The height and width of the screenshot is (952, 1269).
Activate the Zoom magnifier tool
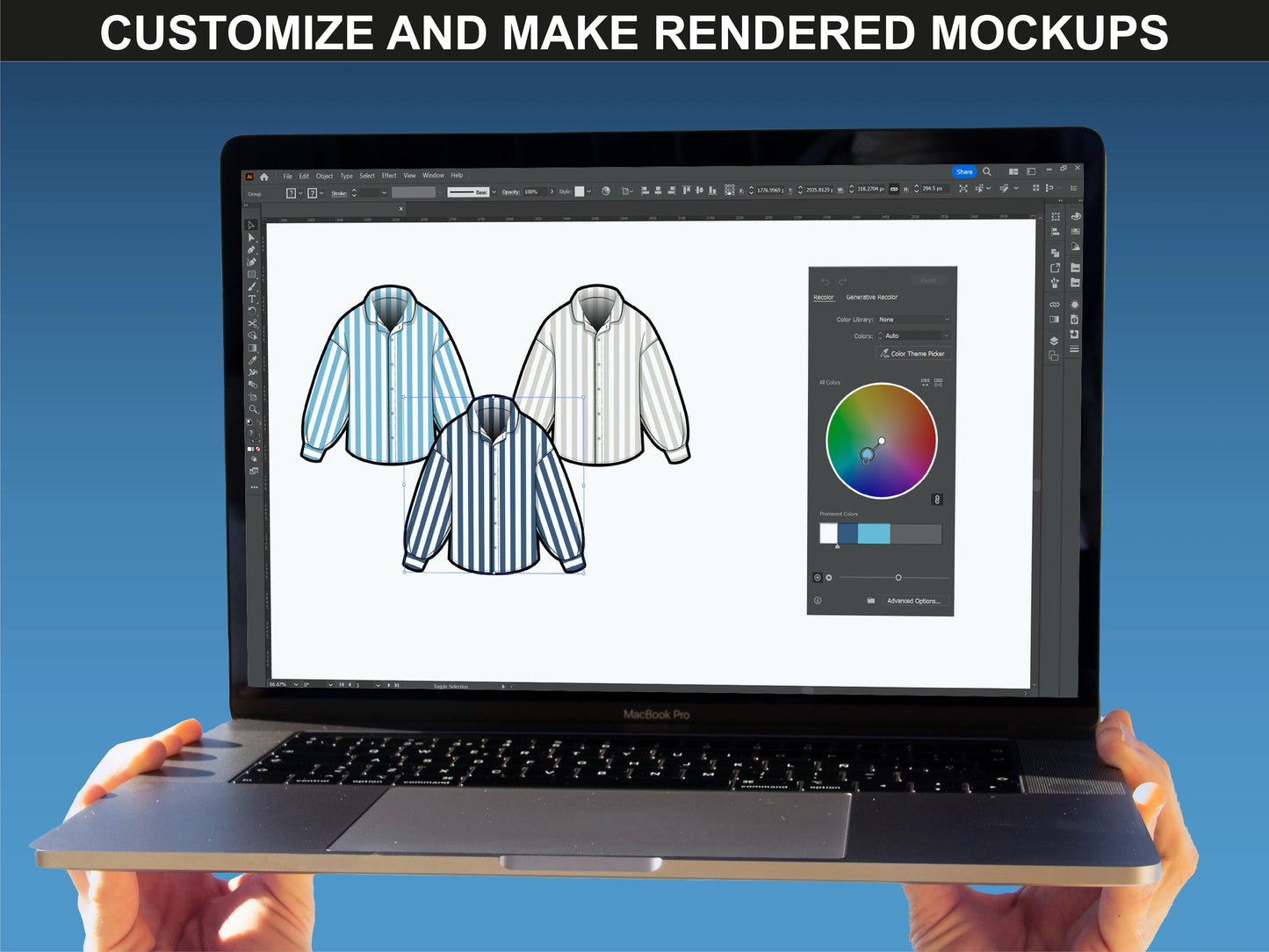click(253, 409)
